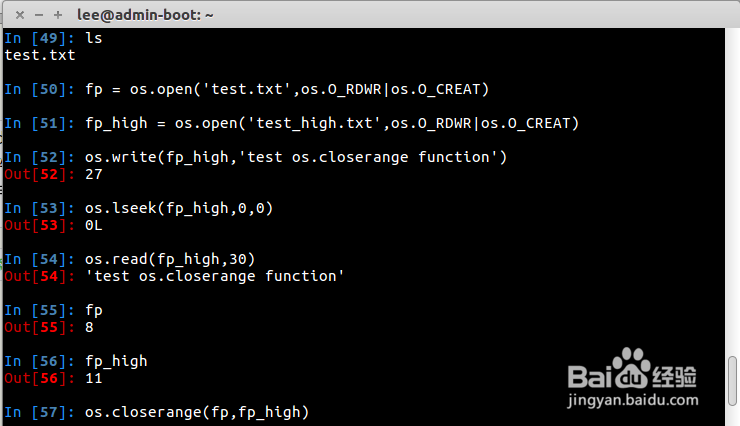Minimize the terminal window

tap(38, 15)
